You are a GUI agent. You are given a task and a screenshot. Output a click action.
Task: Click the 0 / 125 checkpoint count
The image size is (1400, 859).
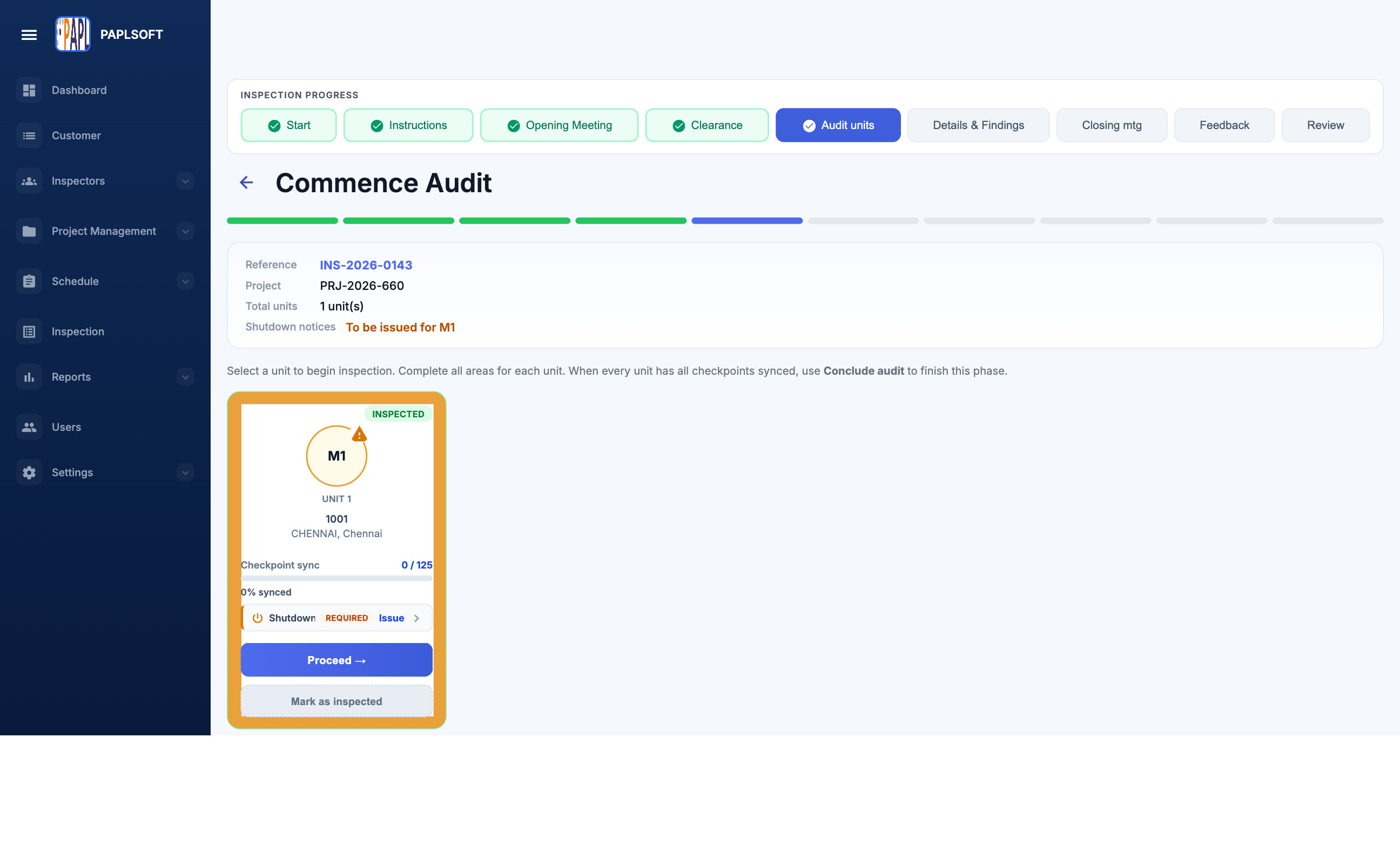point(416,565)
